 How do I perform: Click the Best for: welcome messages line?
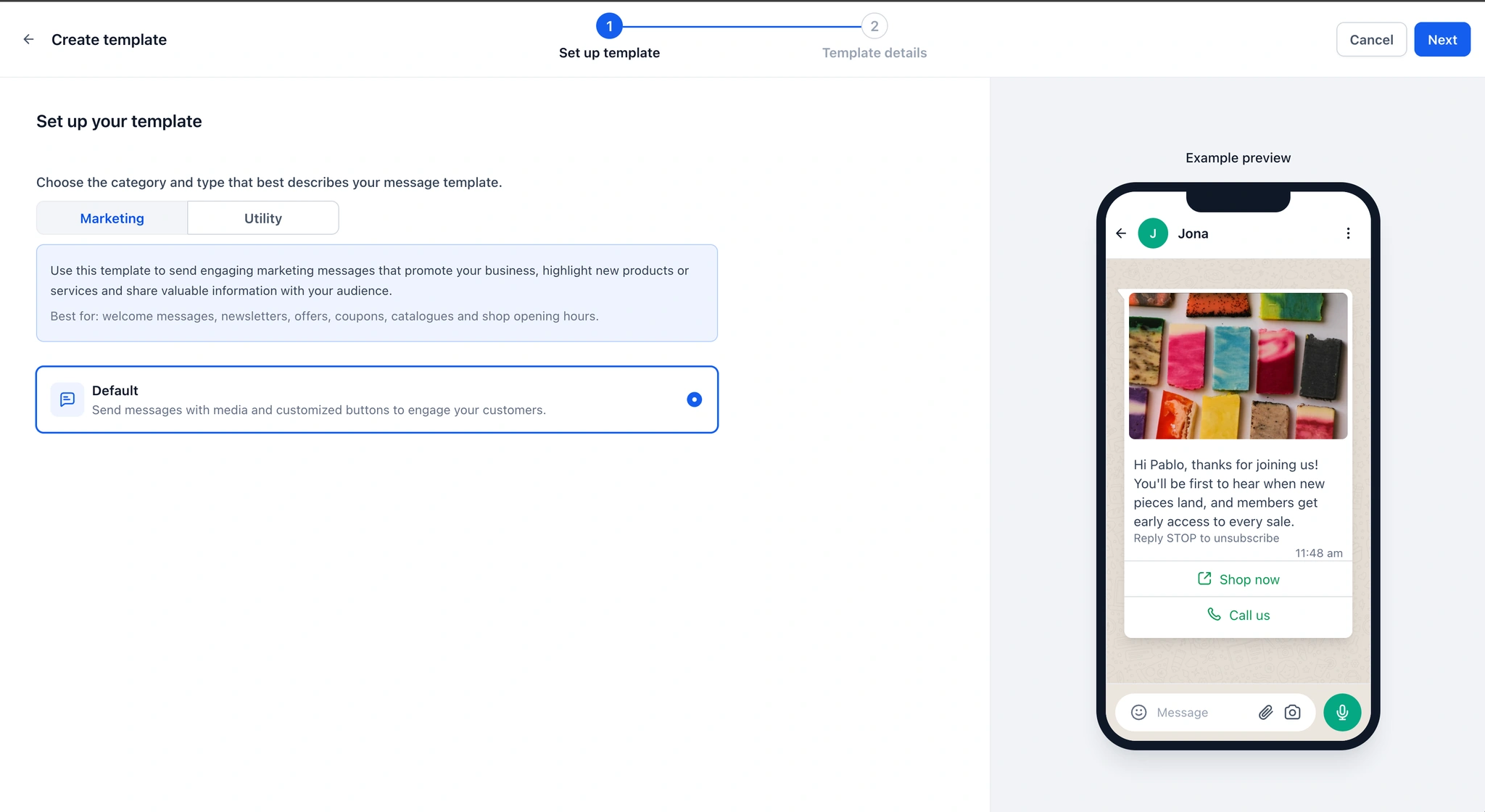point(324,316)
